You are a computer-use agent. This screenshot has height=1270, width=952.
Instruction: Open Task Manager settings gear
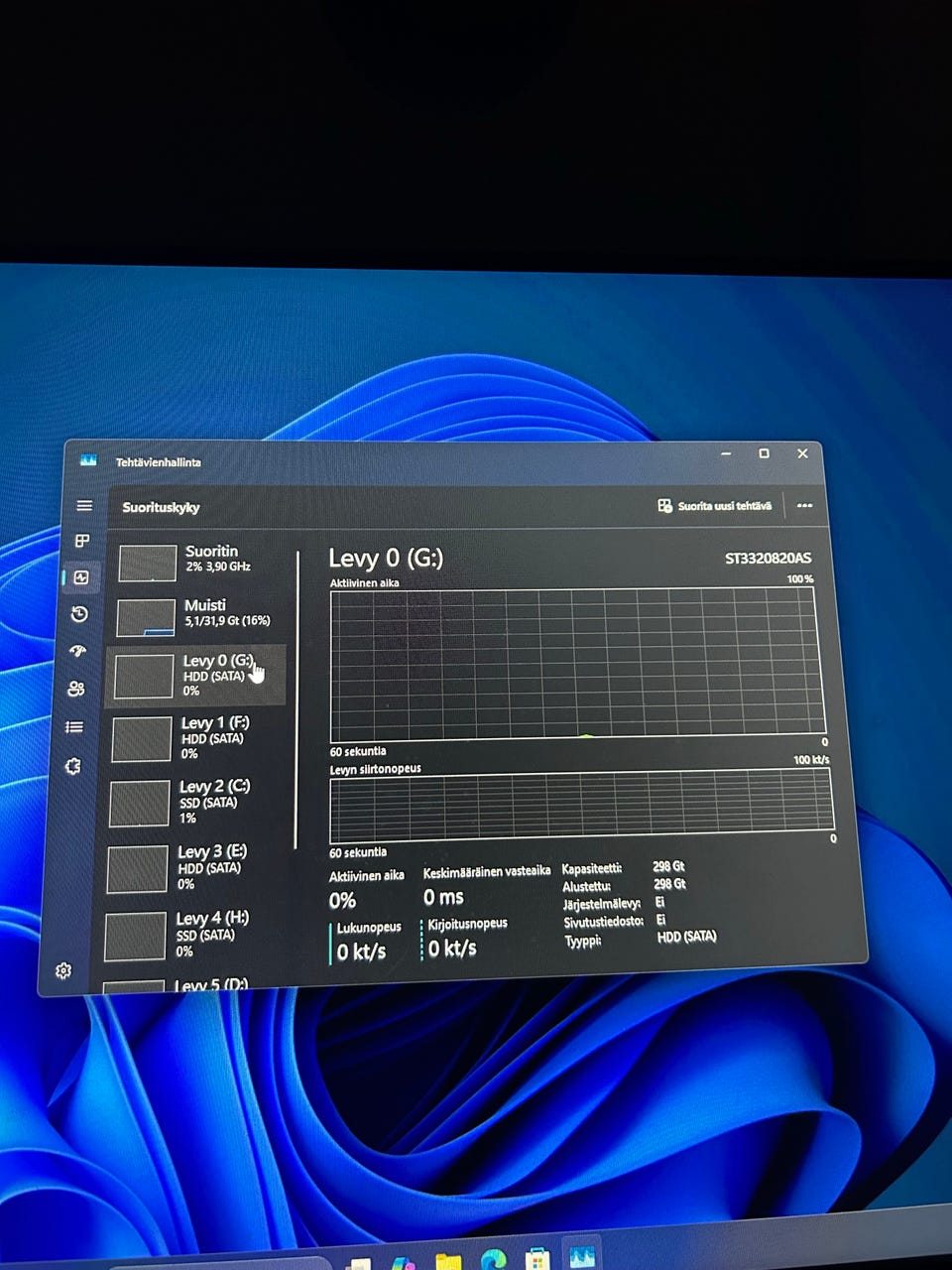click(63, 970)
